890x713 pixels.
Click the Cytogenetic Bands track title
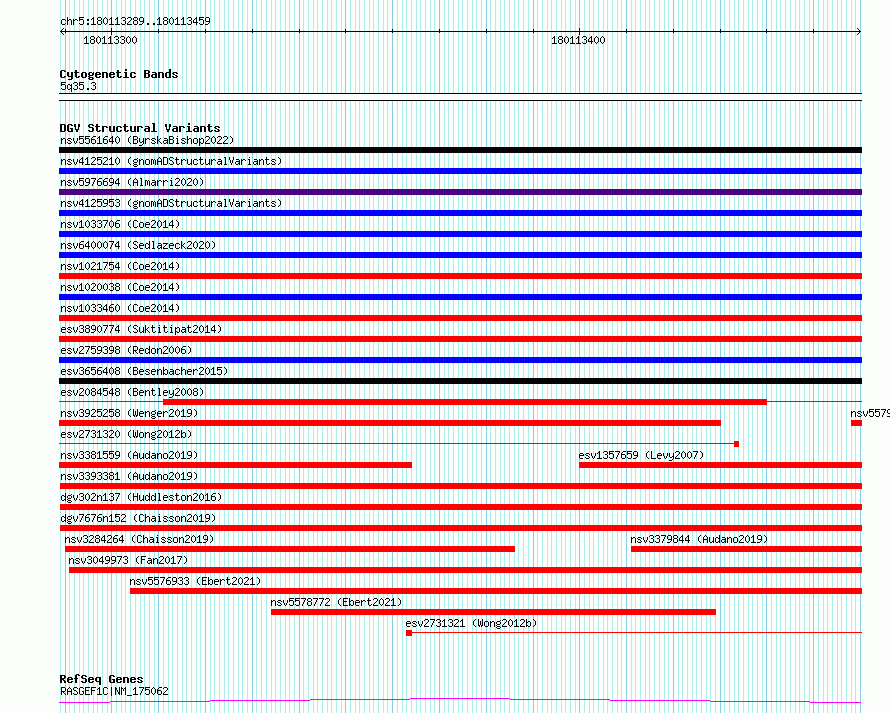(119, 74)
